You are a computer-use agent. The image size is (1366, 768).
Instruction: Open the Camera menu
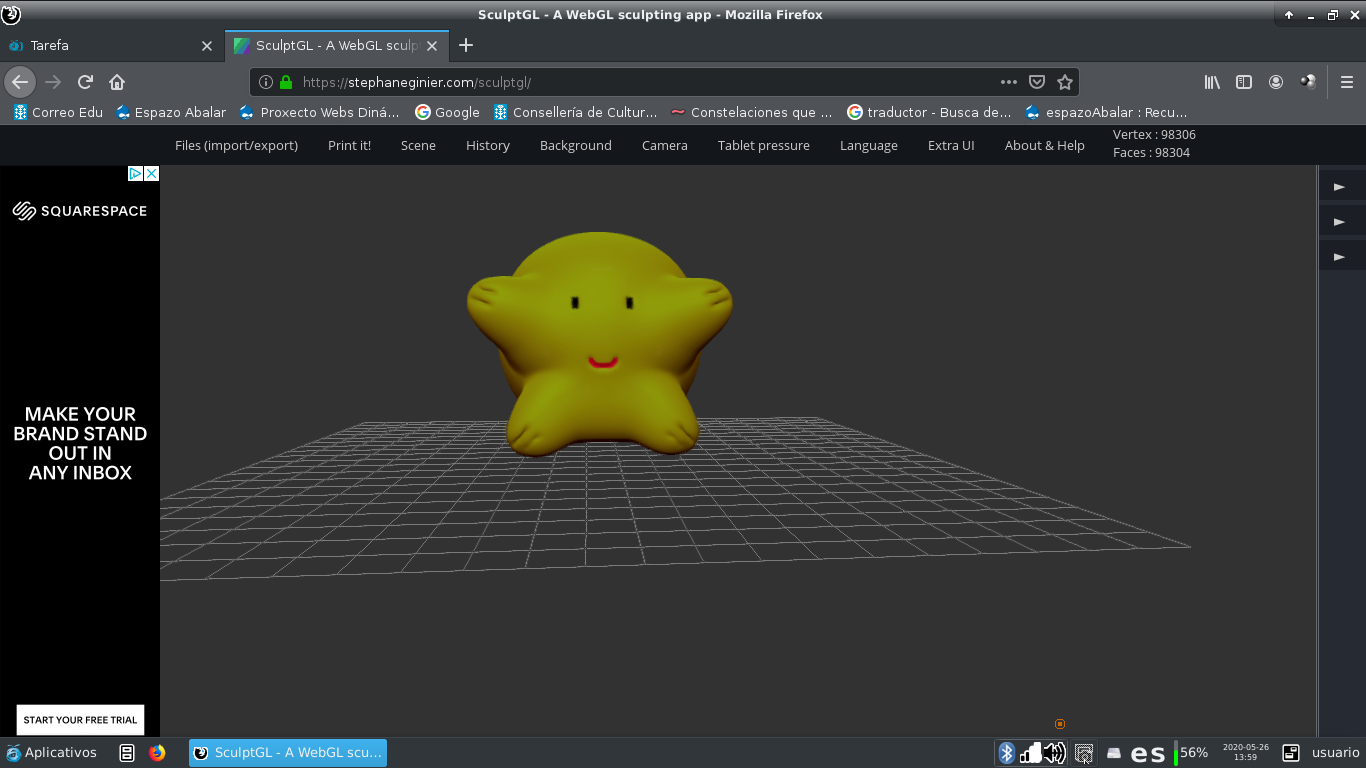click(665, 145)
